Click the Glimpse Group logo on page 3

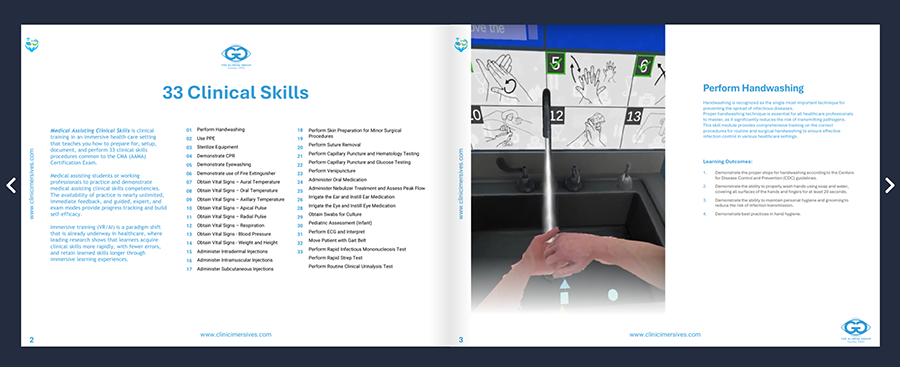(x=856, y=331)
